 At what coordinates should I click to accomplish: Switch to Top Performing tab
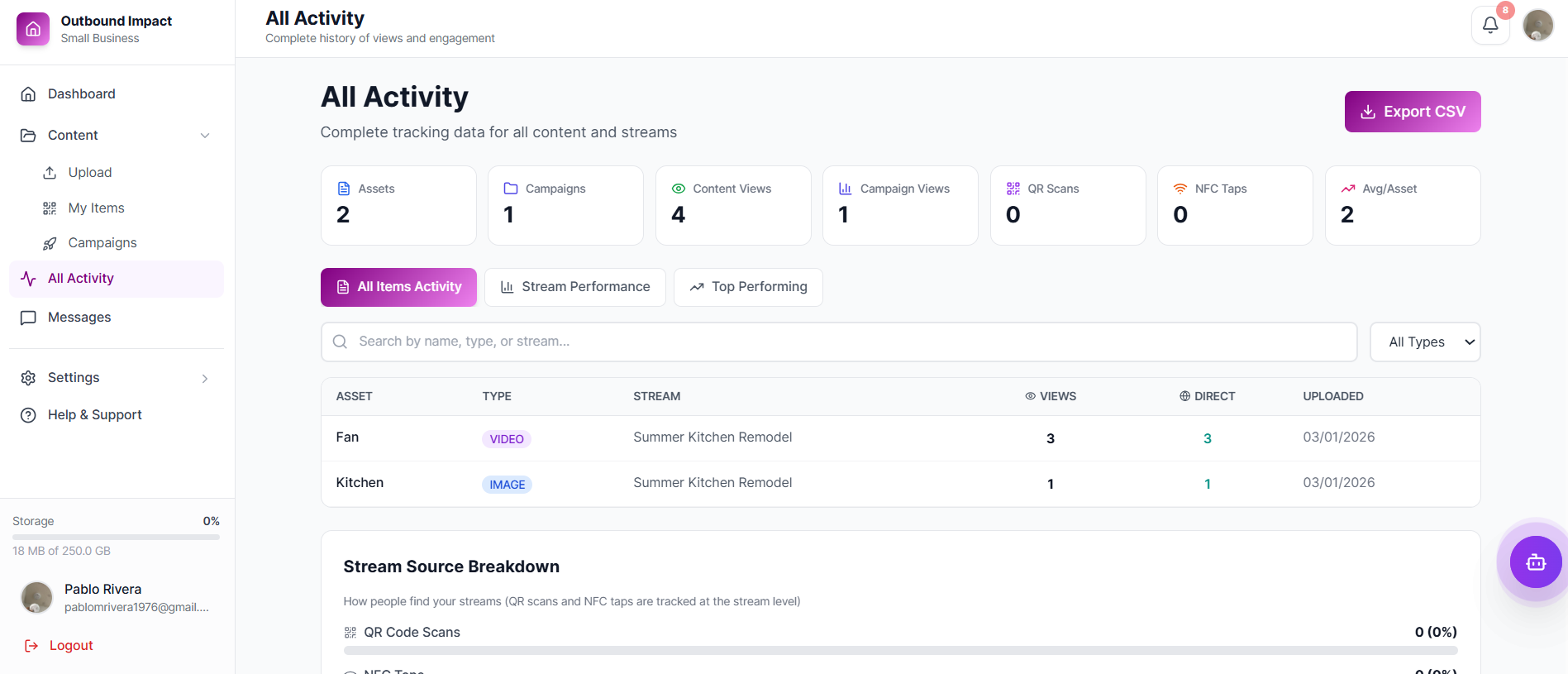click(747, 287)
